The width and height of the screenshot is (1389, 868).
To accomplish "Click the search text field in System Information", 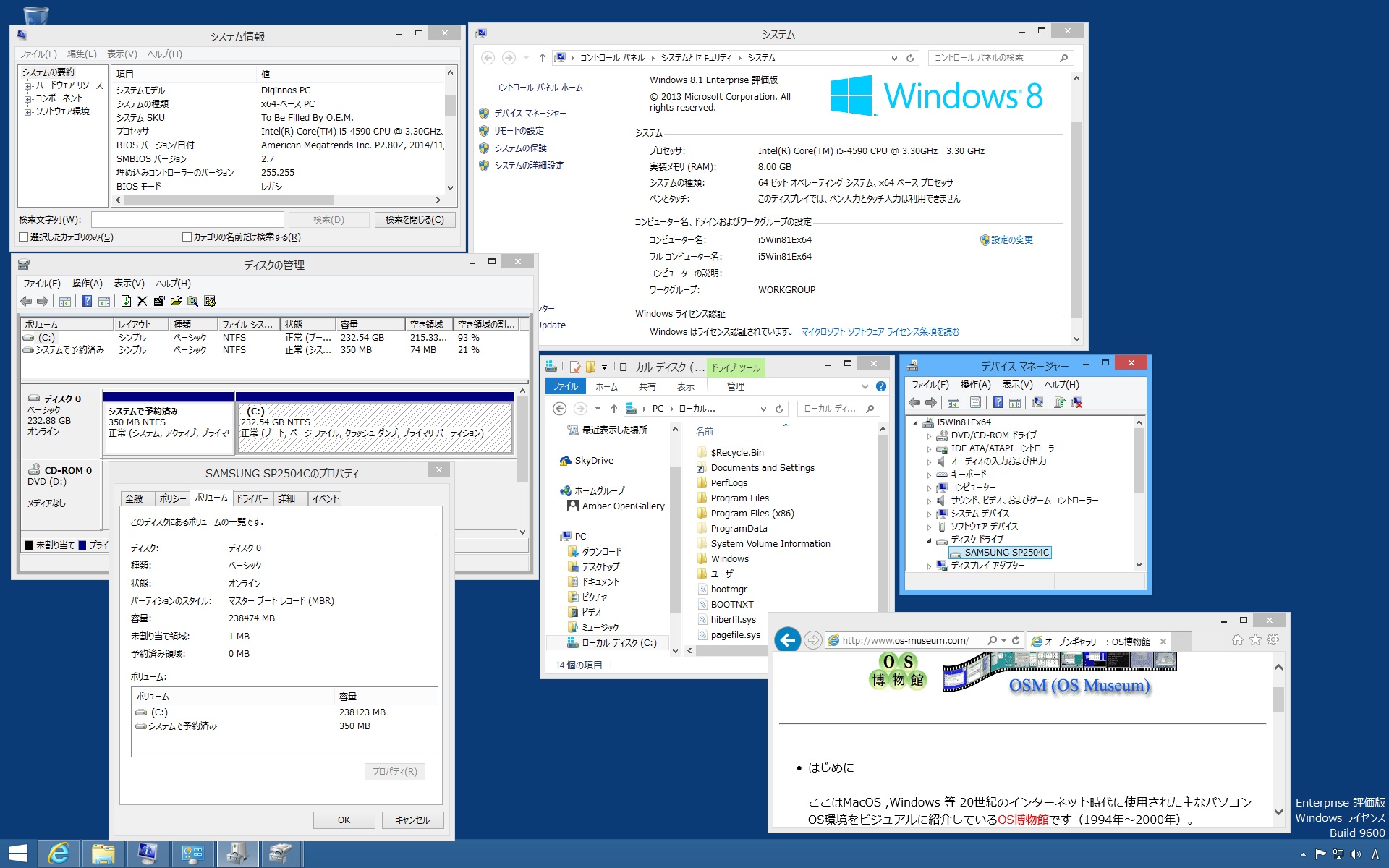I will [187, 219].
